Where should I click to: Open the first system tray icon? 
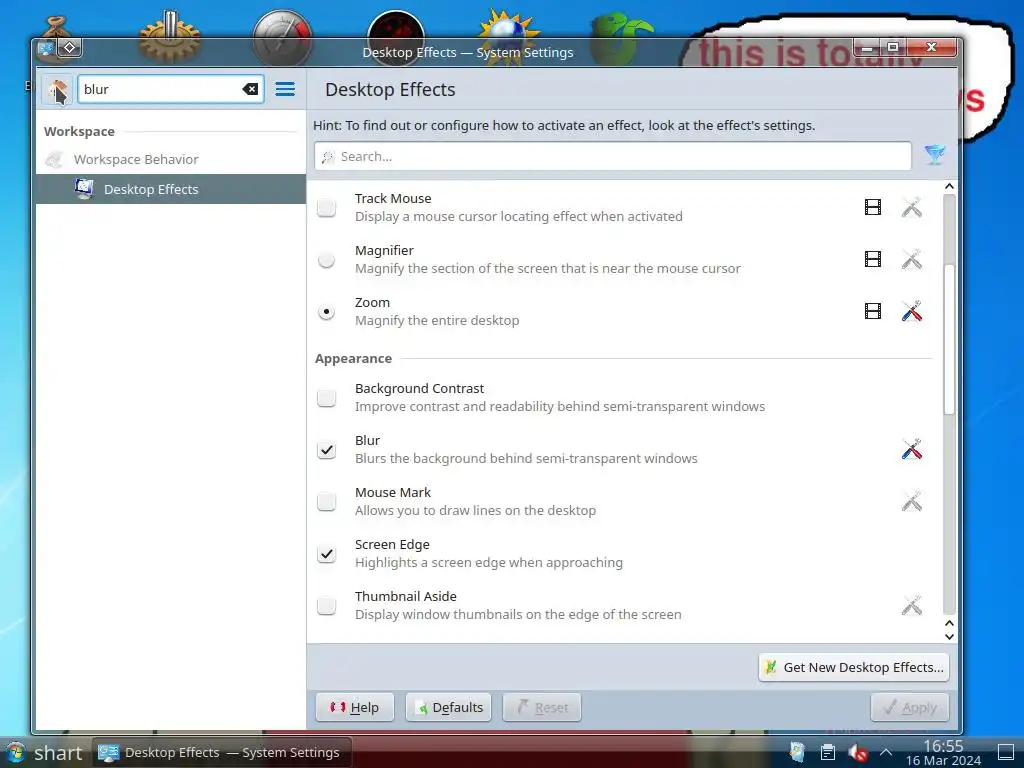pos(797,752)
